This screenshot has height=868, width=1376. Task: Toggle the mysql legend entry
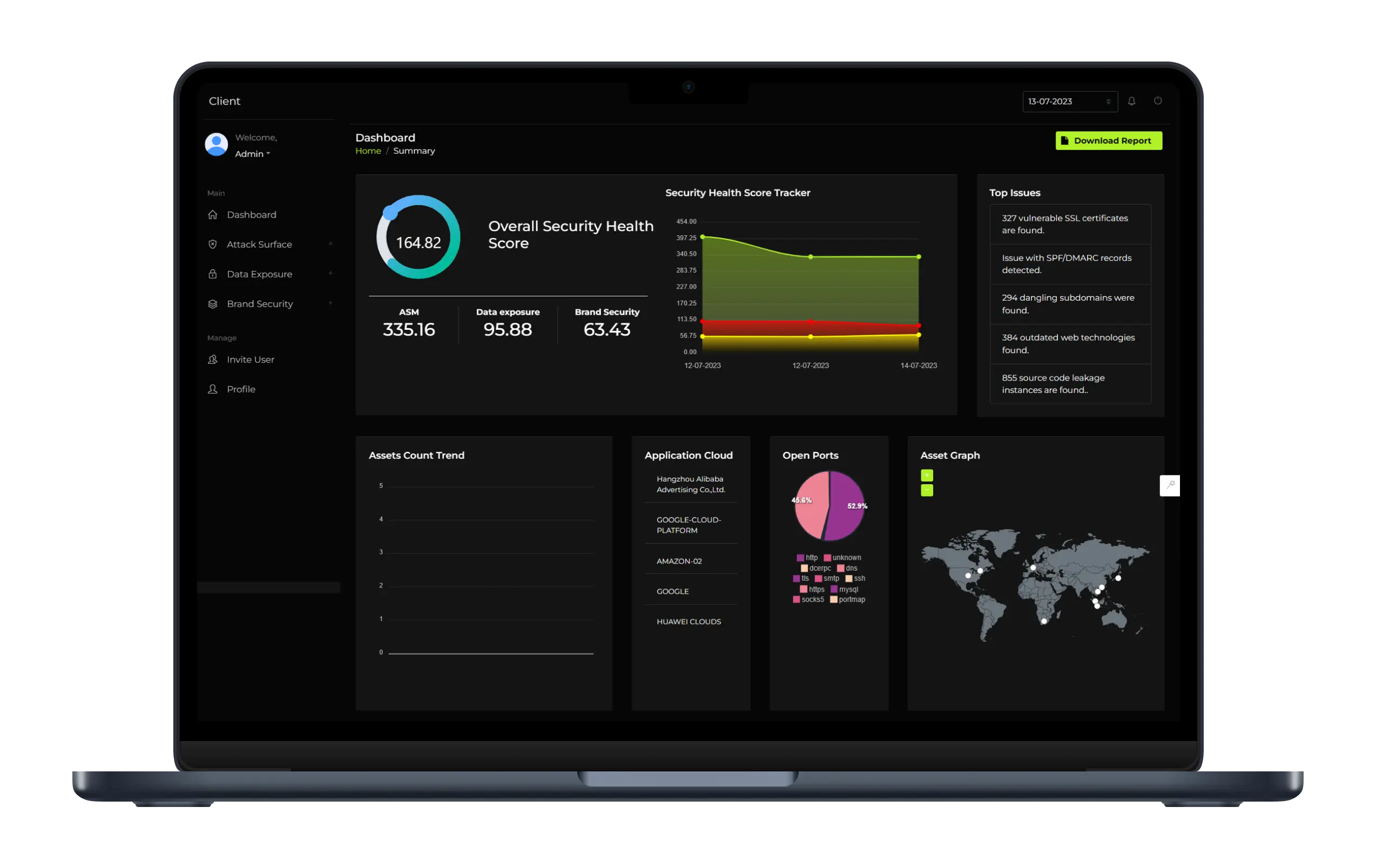click(845, 589)
